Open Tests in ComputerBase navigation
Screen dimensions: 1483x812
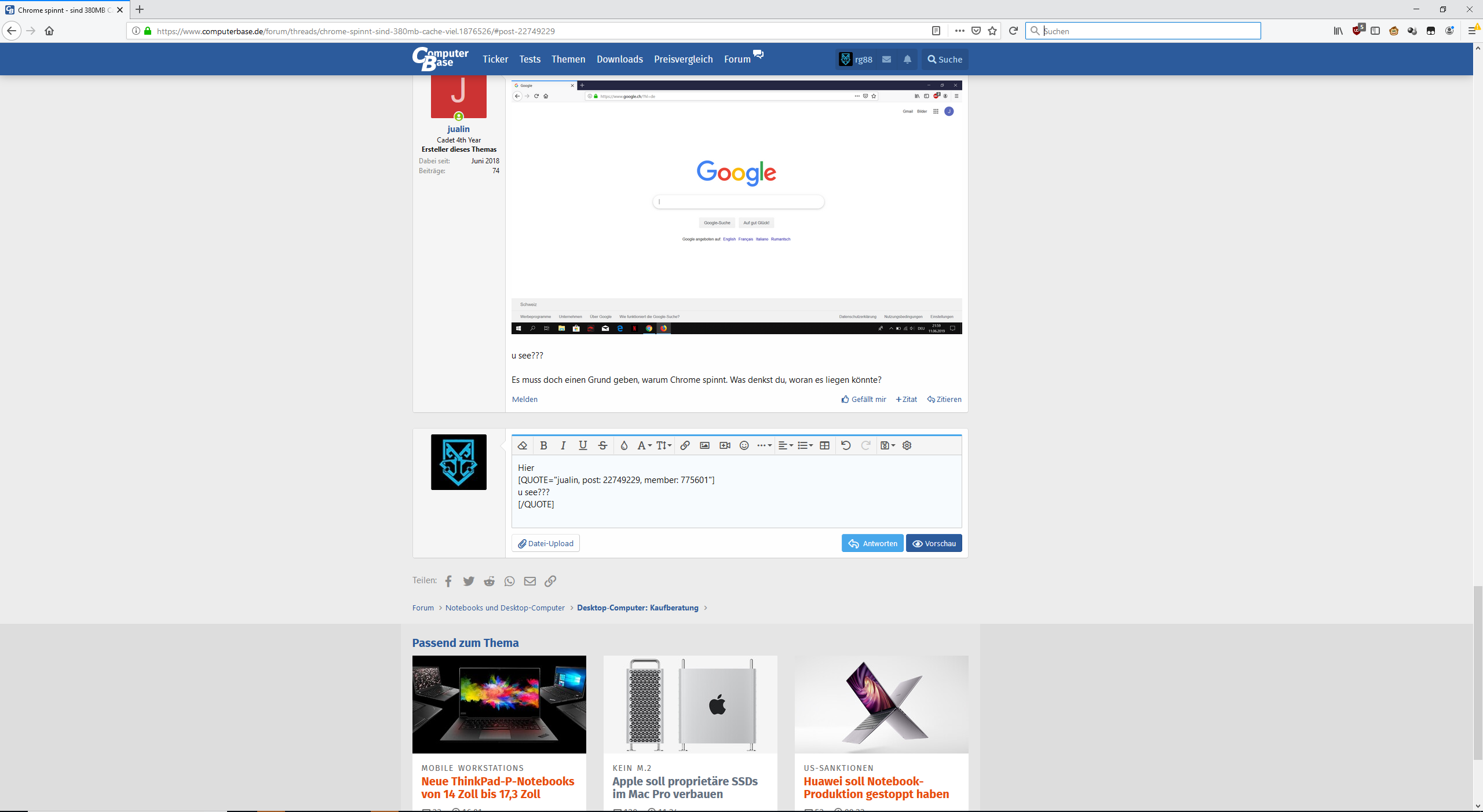[529, 59]
